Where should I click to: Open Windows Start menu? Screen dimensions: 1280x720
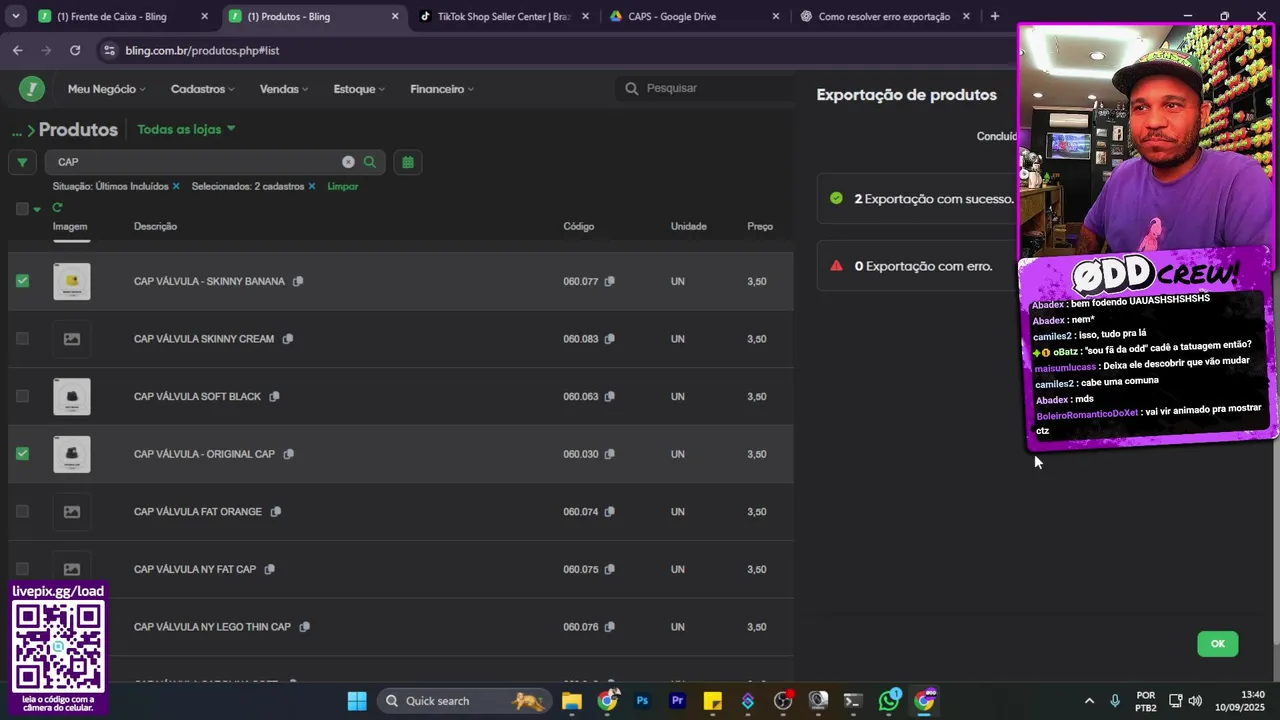(x=357, y=701)
